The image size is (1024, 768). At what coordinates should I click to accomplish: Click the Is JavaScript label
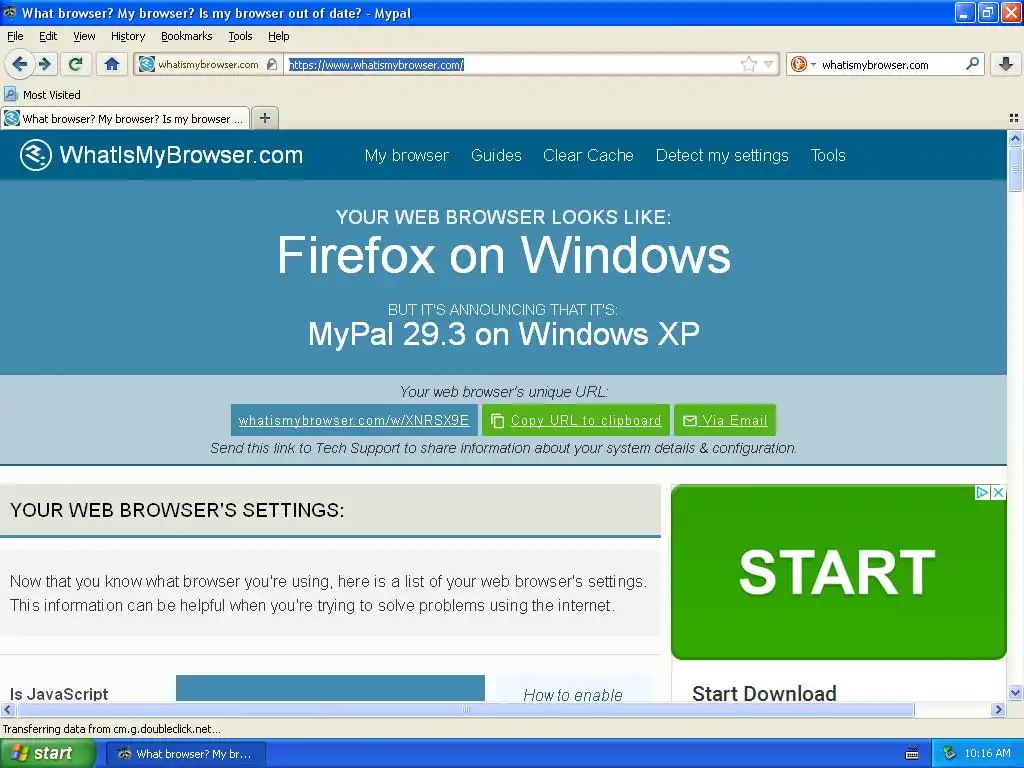59,694
